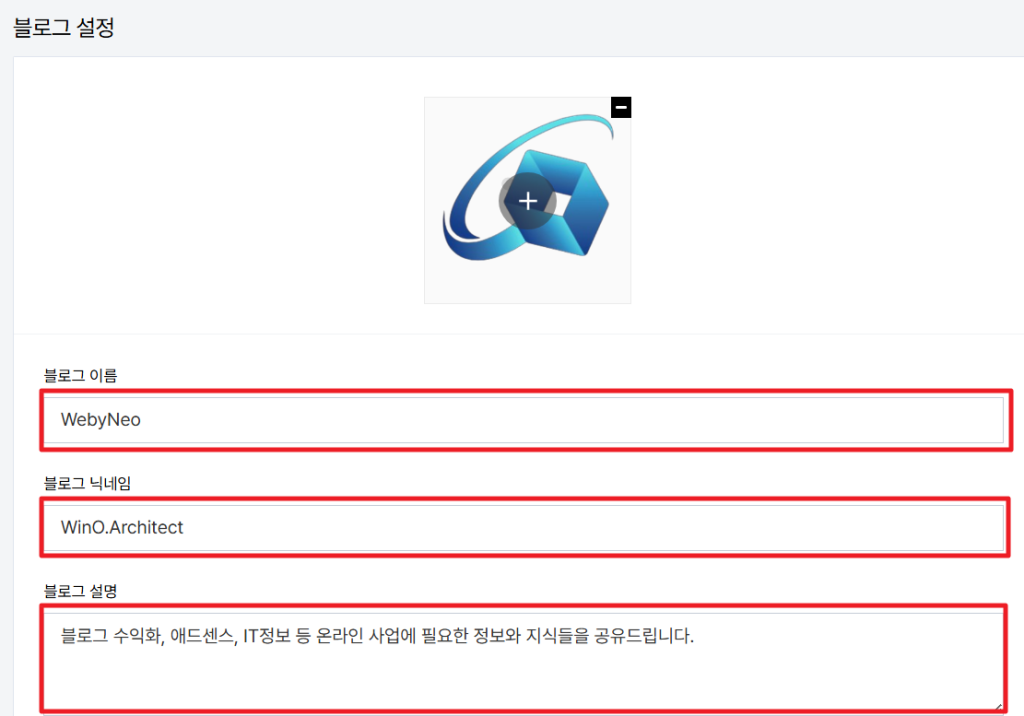
Task: Grab the description textarea resize handle
Action: (998, 706)
